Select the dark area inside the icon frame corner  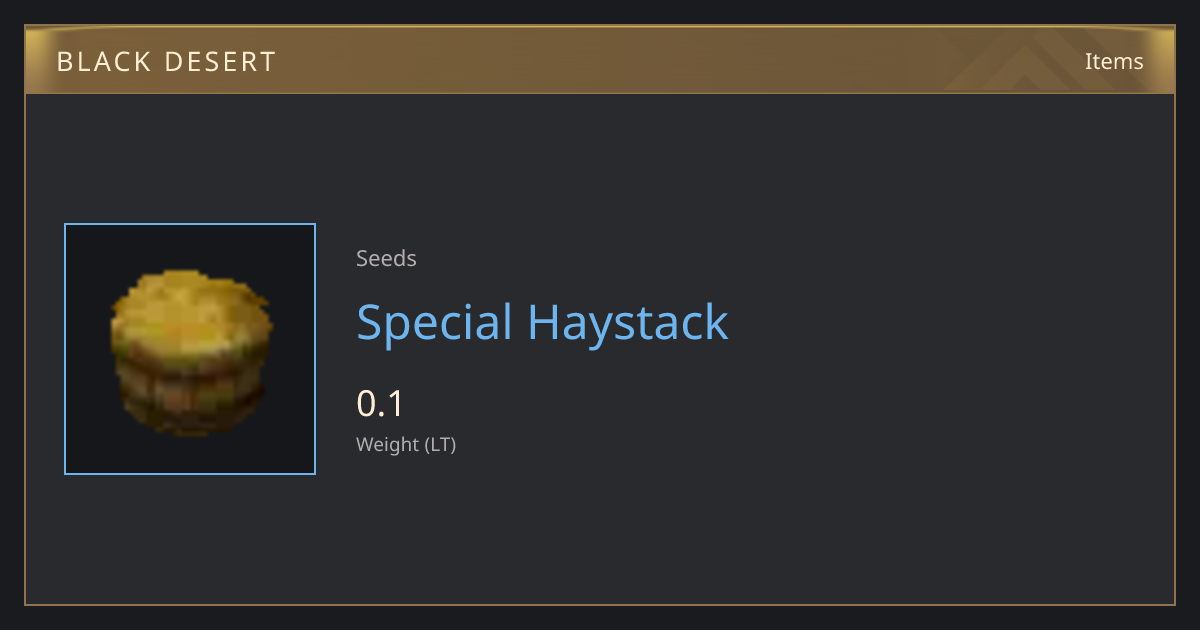pos(85,244)
